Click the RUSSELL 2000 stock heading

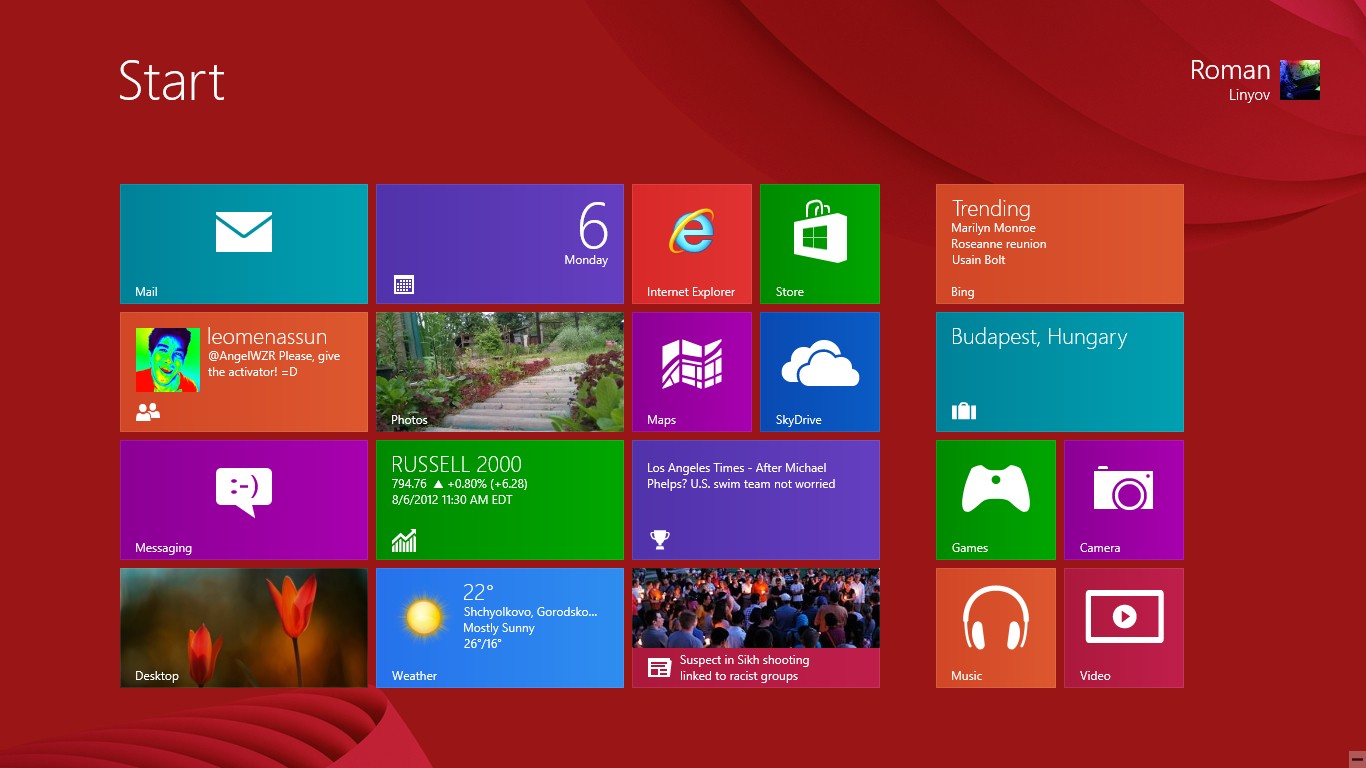(456, 464)
